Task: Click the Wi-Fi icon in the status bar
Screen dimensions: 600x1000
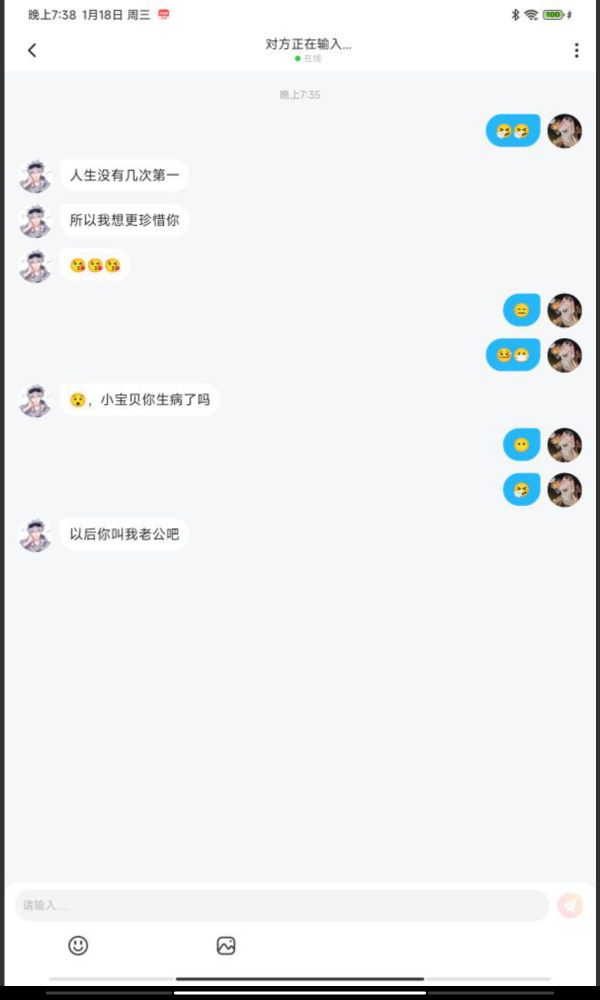Action: 531,15
